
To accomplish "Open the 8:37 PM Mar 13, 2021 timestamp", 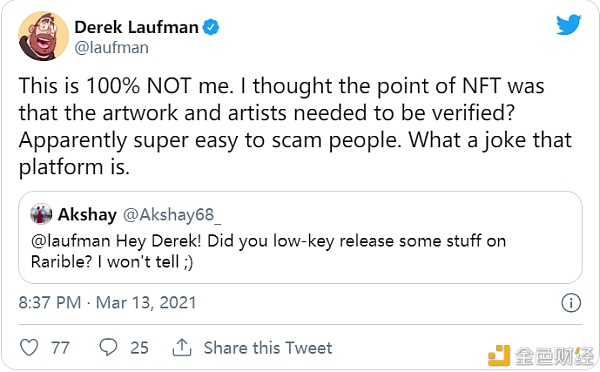I will point(108,303).
